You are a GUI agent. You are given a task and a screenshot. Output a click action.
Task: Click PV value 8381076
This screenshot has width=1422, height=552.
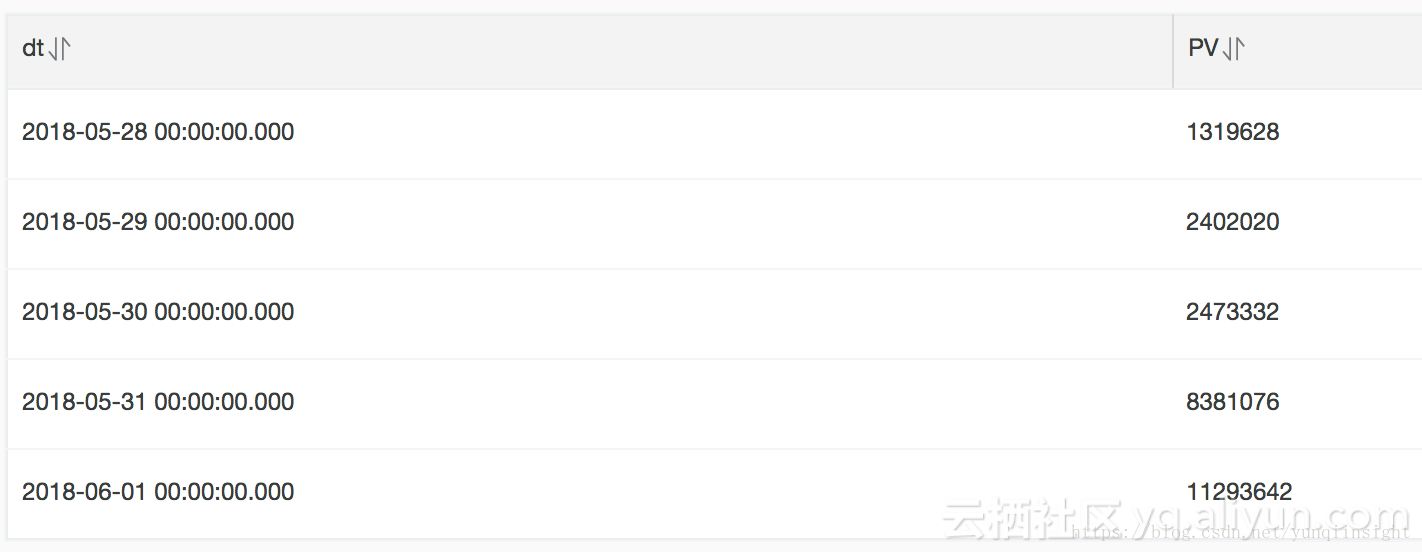point(1232,402)
